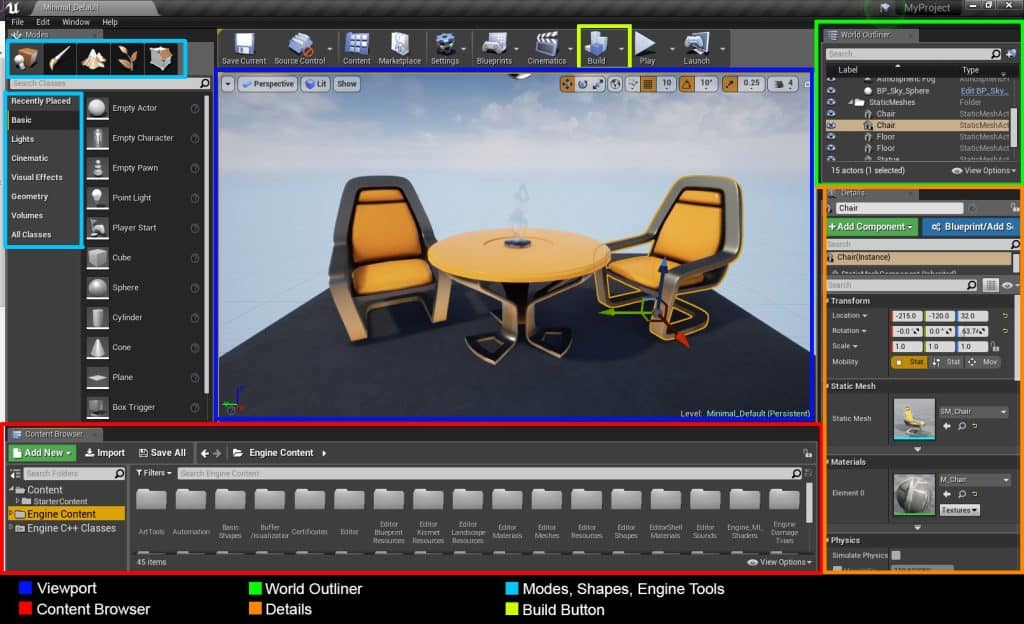Image resolution: width=1024 pixels, height=624 pixels.
Task: Open the Help menu
Action: tap(110, 22)
